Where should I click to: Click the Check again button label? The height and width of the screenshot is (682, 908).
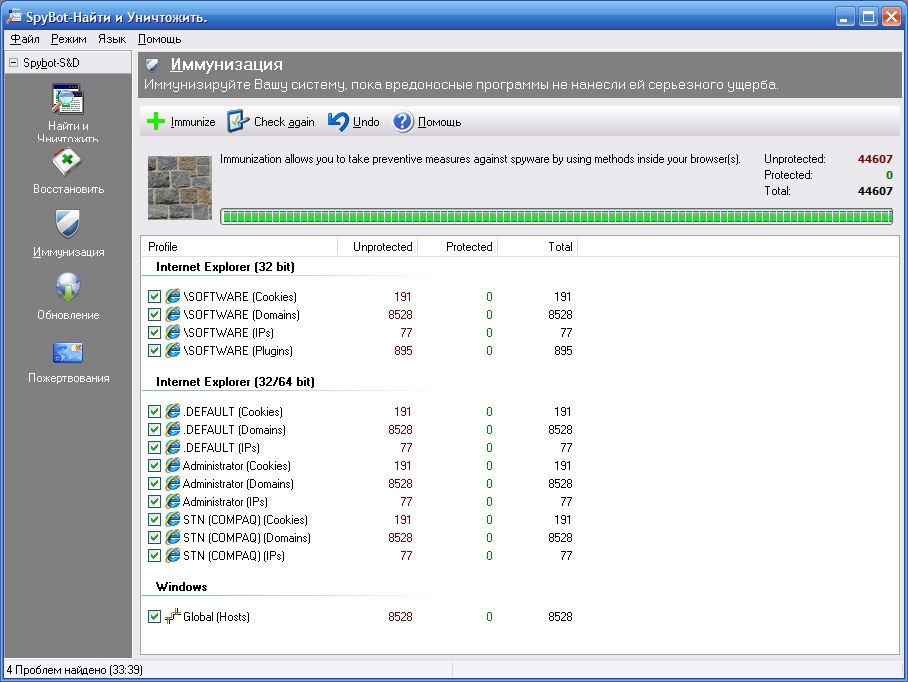click(284, 122)
